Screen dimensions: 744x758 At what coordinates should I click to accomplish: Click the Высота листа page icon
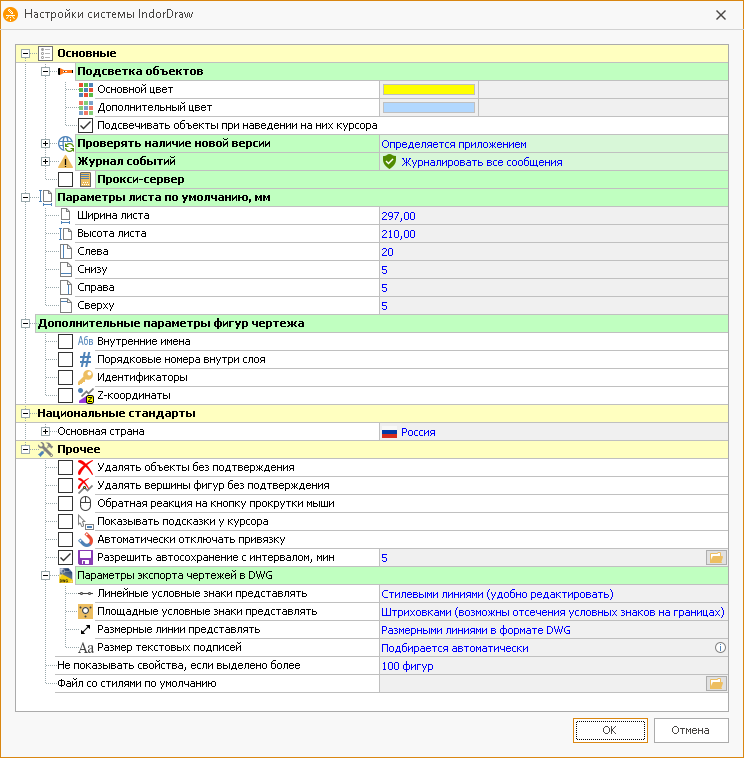[x=65, y=234]
